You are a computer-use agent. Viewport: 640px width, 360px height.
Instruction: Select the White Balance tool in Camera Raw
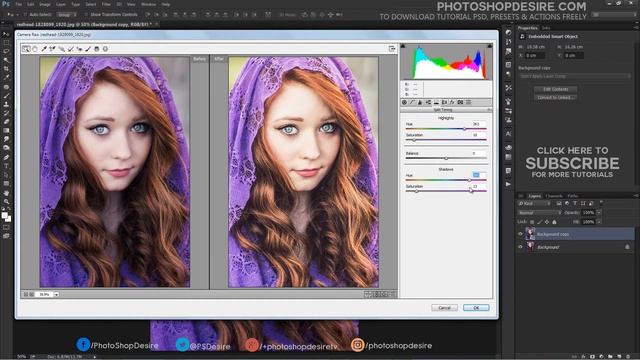44,49
